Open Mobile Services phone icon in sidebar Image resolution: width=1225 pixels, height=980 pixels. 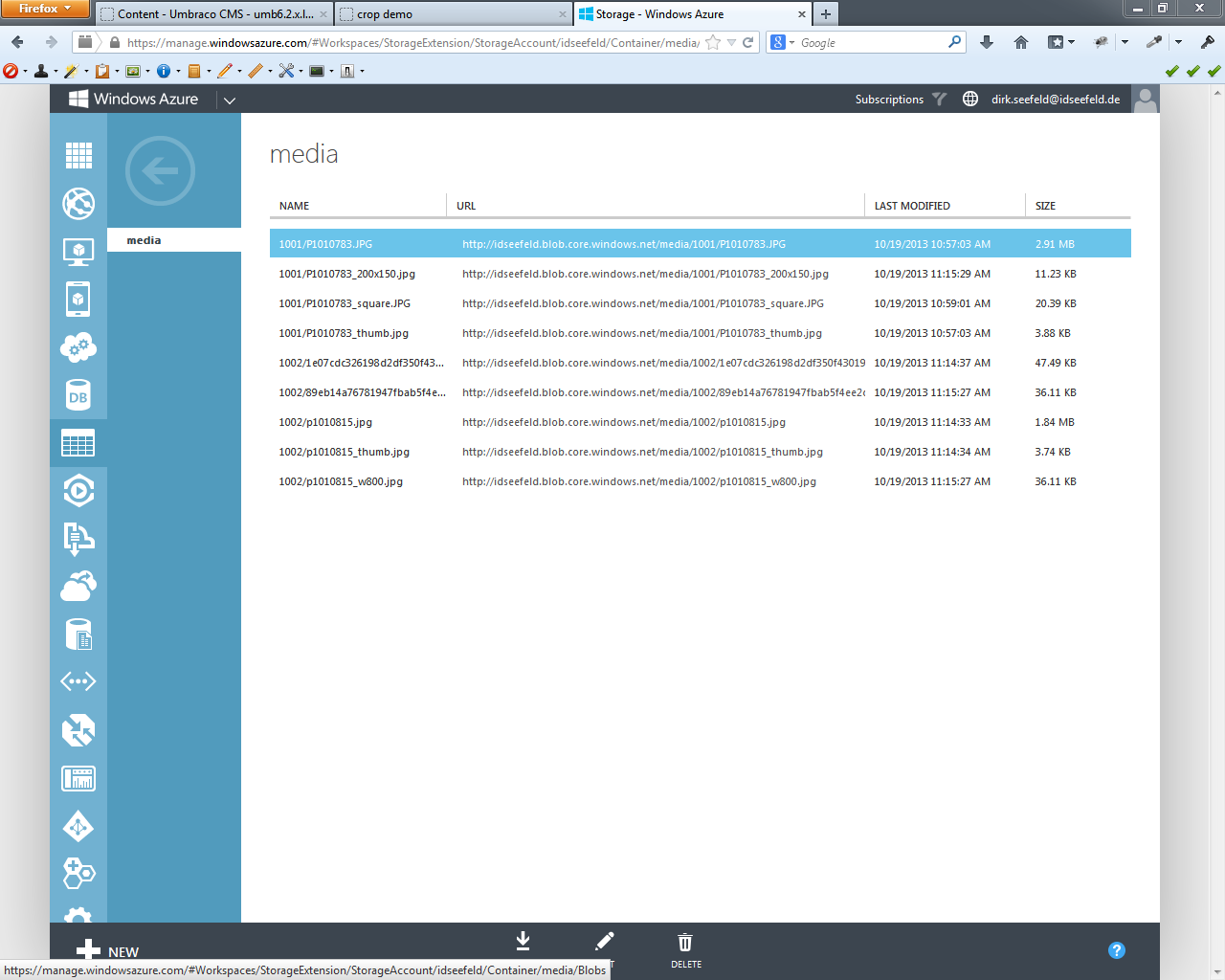(78, 299)
